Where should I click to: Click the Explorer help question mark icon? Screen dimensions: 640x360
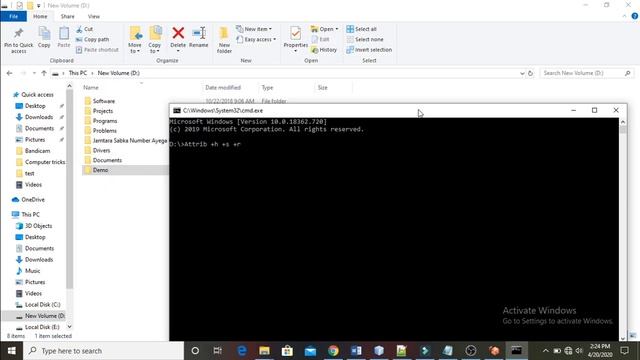[x=635, y=16]
